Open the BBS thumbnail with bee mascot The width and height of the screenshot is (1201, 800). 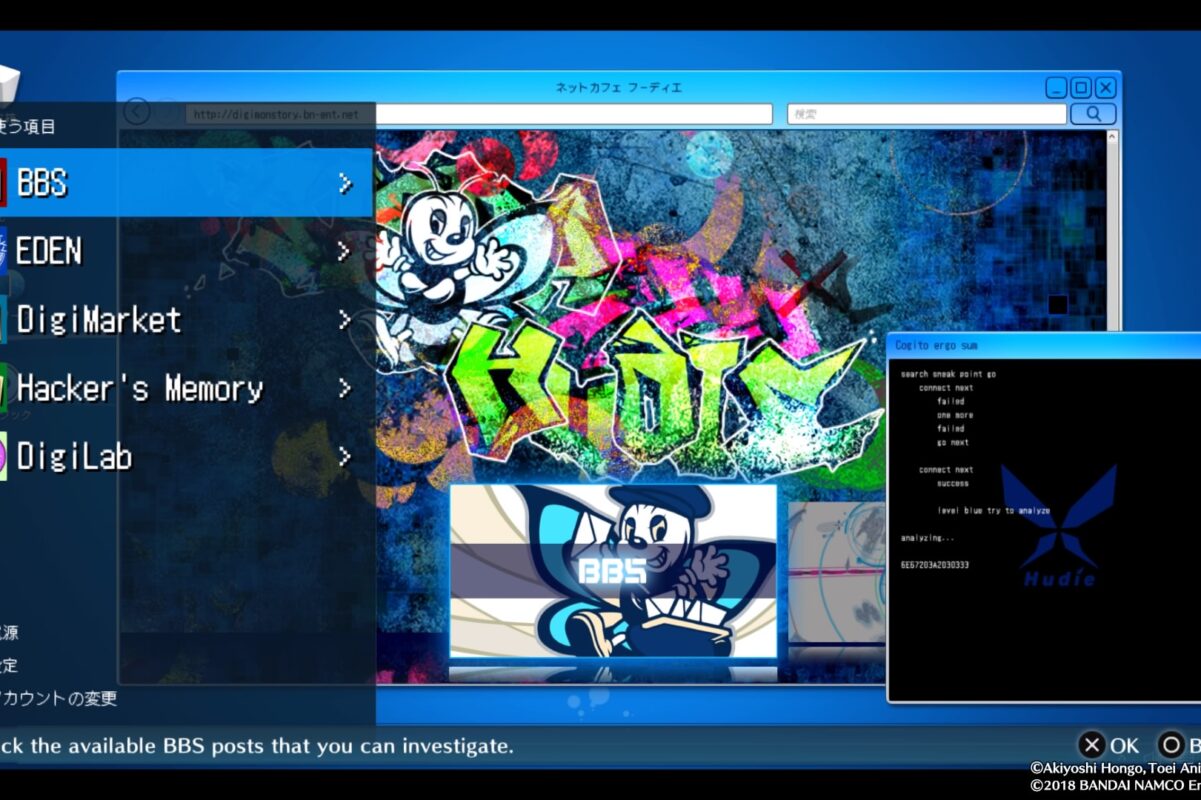pyautogui.click(x=613, y=570)
